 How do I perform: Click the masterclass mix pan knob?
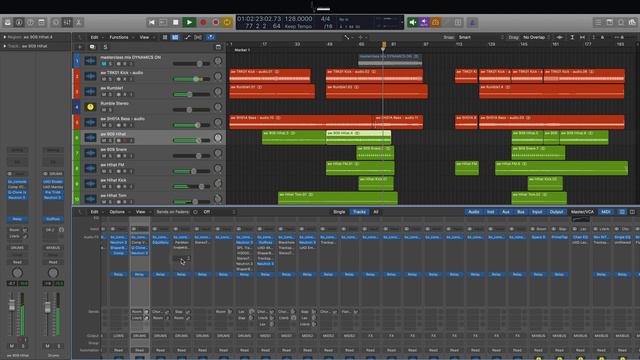[x=218, y=61]
